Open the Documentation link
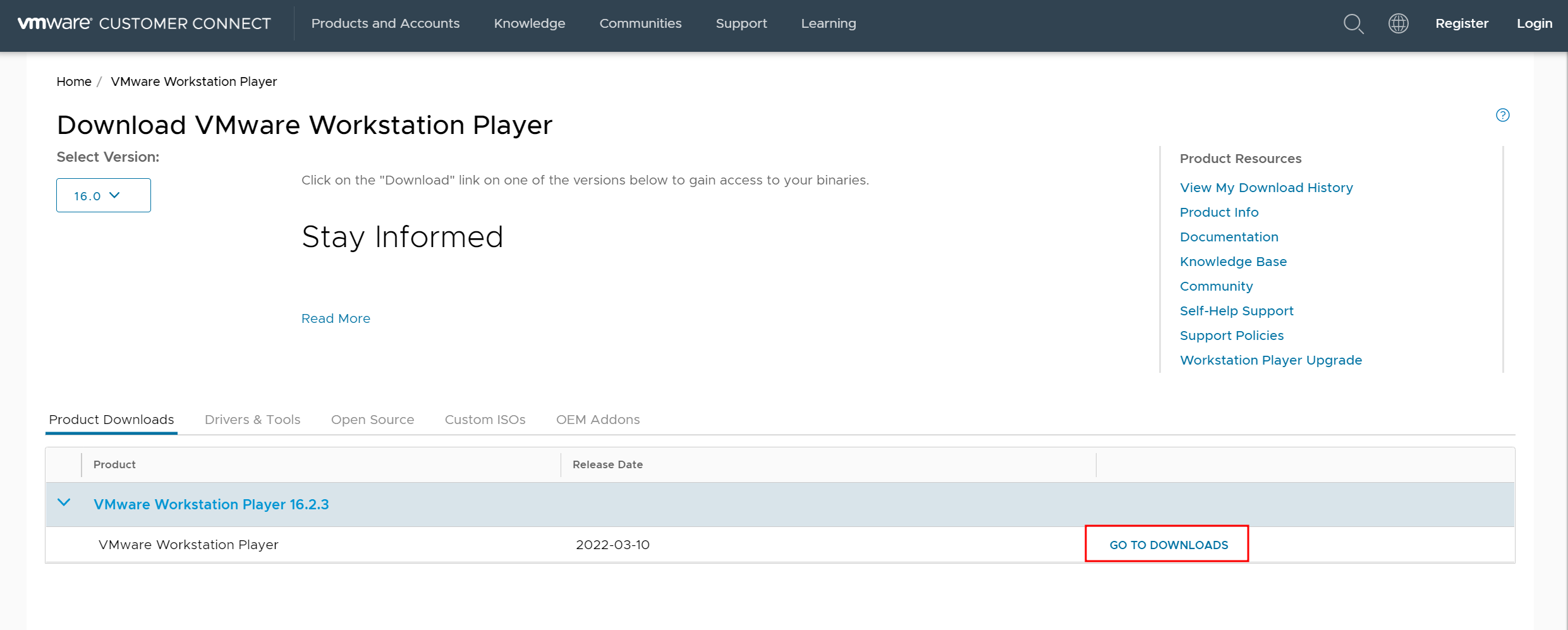The image size is (1568, 630). point(1229,237)
